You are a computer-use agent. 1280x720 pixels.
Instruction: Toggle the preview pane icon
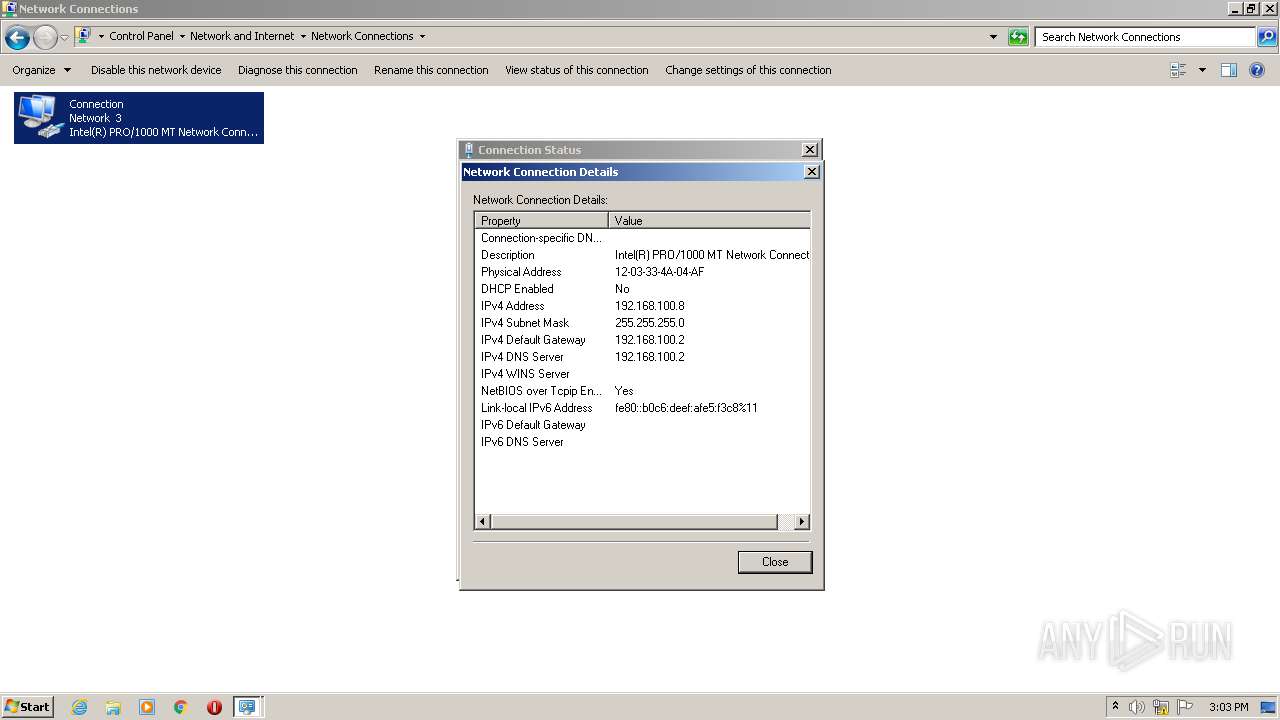(1229, 70)
